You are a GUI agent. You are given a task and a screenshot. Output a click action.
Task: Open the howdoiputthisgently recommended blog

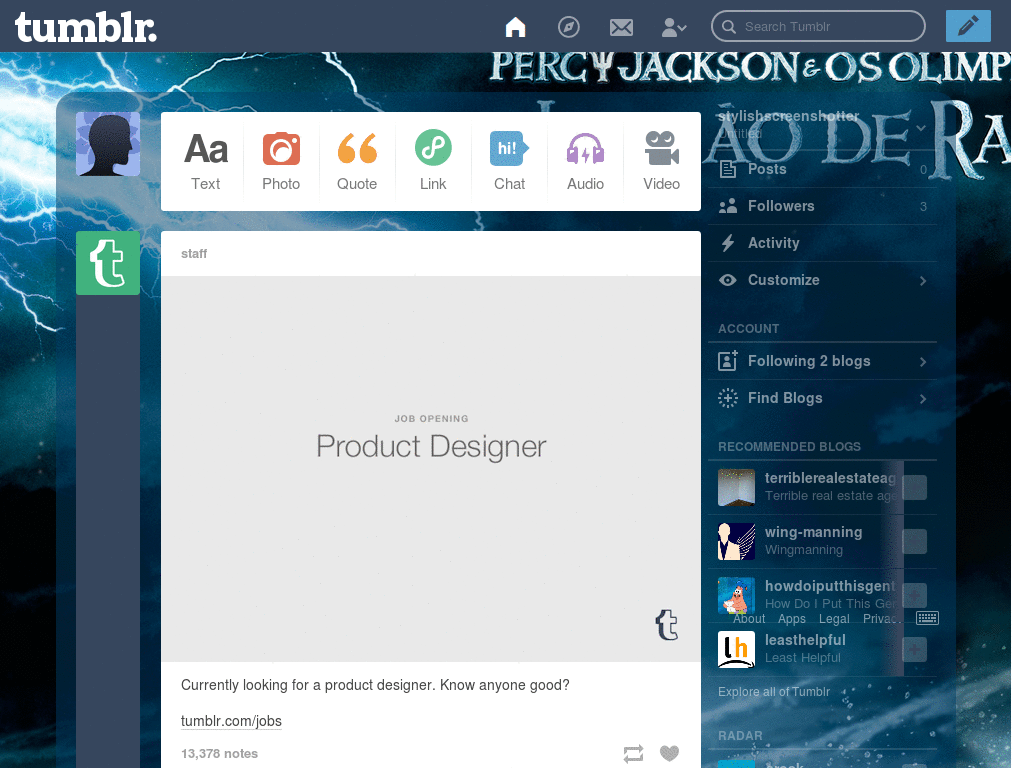[830, 586]
